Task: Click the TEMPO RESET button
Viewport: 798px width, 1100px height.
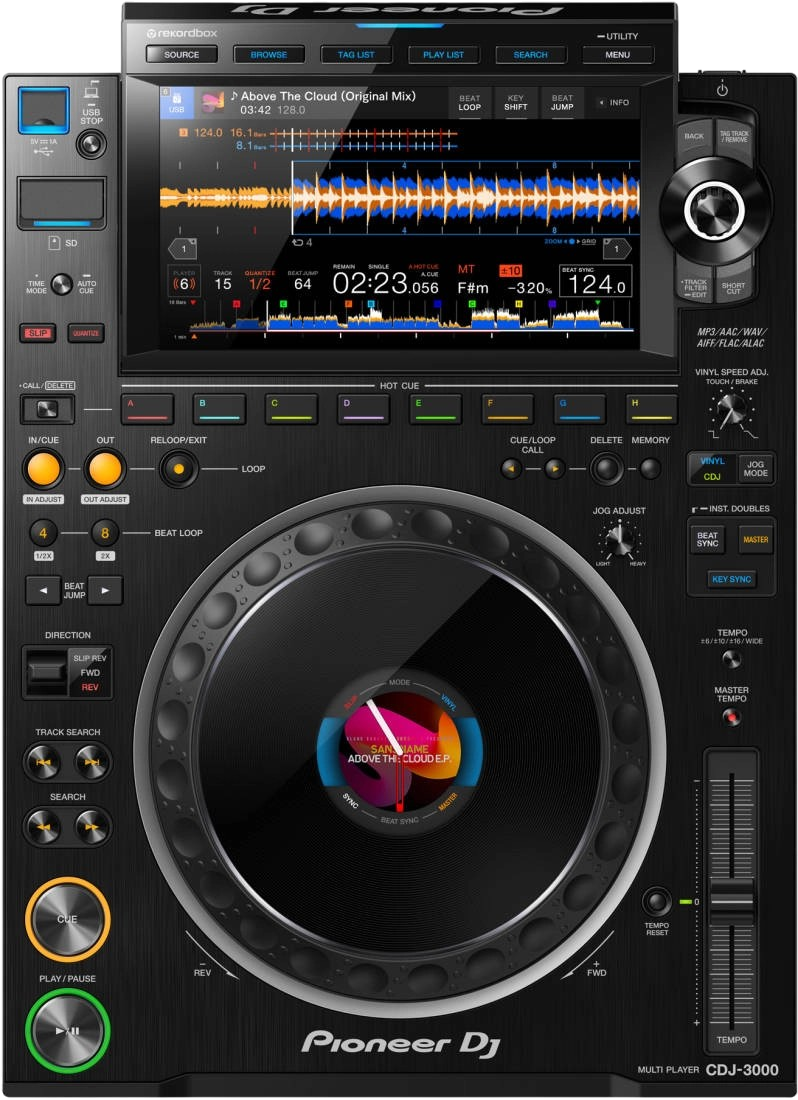Action: click(x=657, y=901)
